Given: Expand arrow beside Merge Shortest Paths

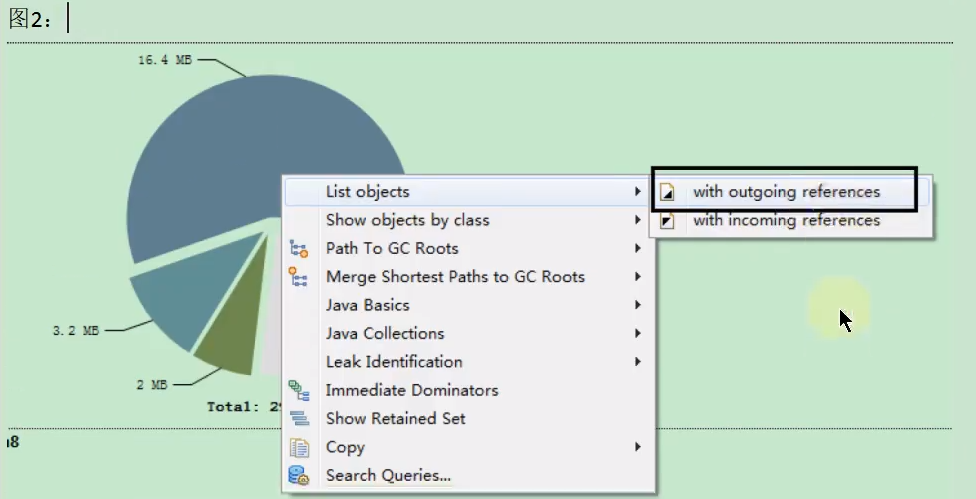Looking at the screenshot, I should tap(638, 277).
